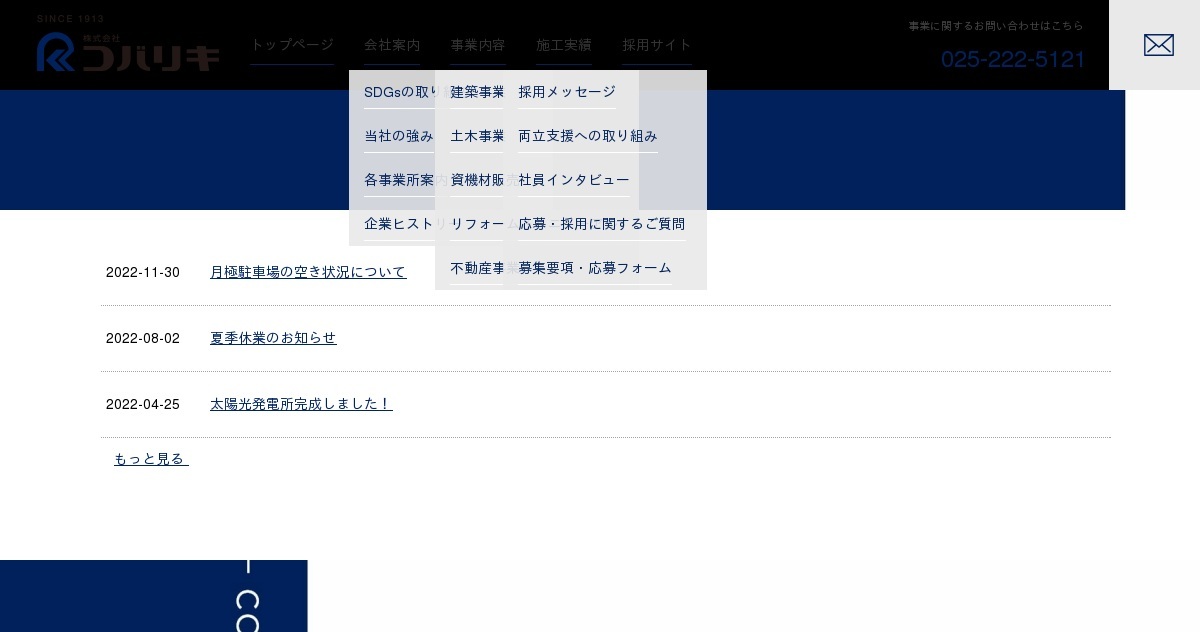Select 土木事業 from the 事業内容 dropdown
This screenshot has width=1200, height=632.
(x=477, y=136)
